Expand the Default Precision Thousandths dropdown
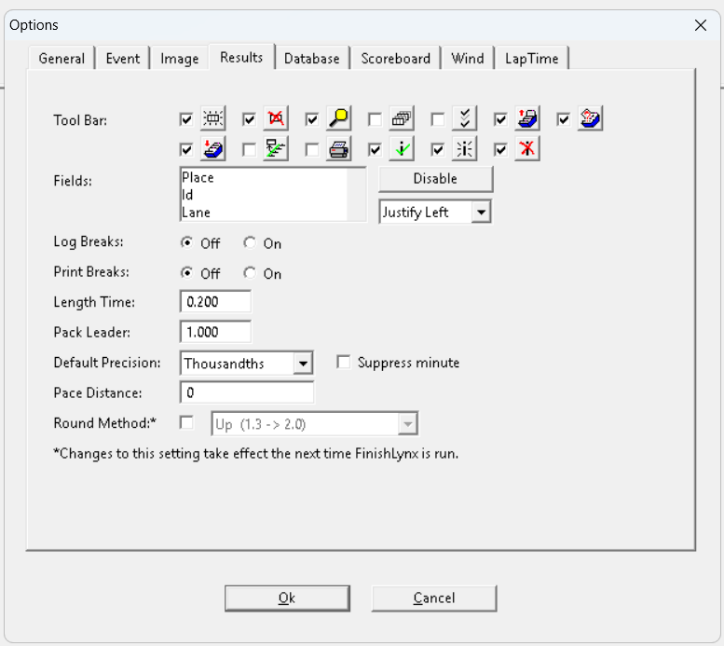 (x=303, y=363)
